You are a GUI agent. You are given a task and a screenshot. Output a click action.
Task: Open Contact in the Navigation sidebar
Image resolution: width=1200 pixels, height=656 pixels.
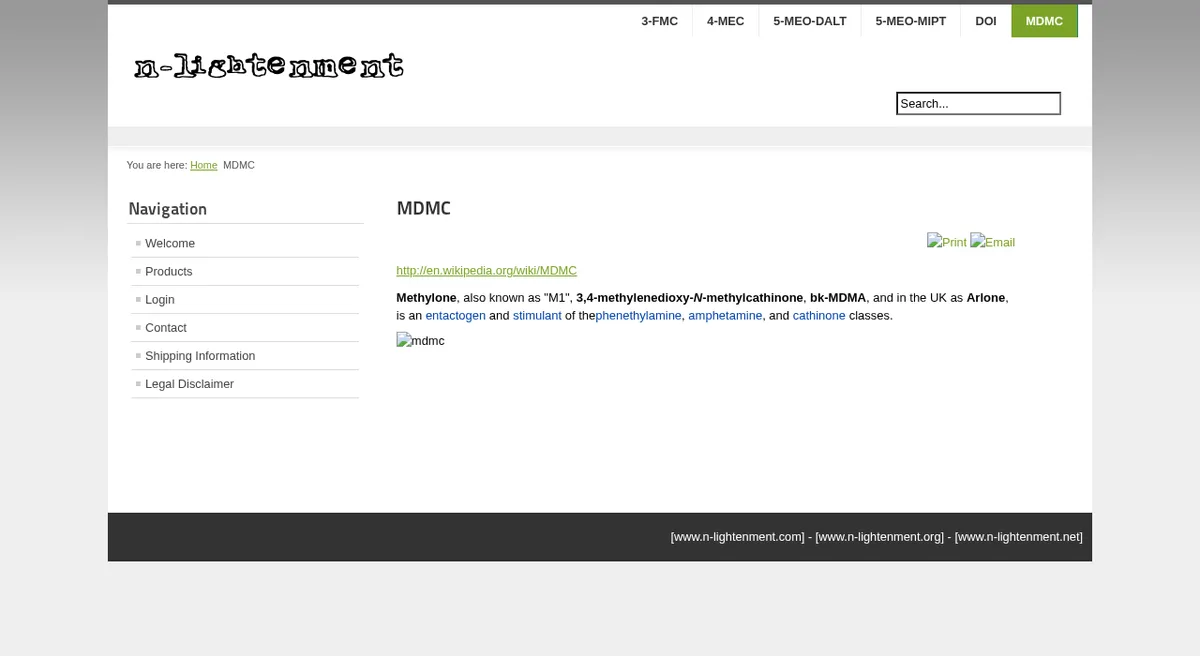(x=245, y=327)
